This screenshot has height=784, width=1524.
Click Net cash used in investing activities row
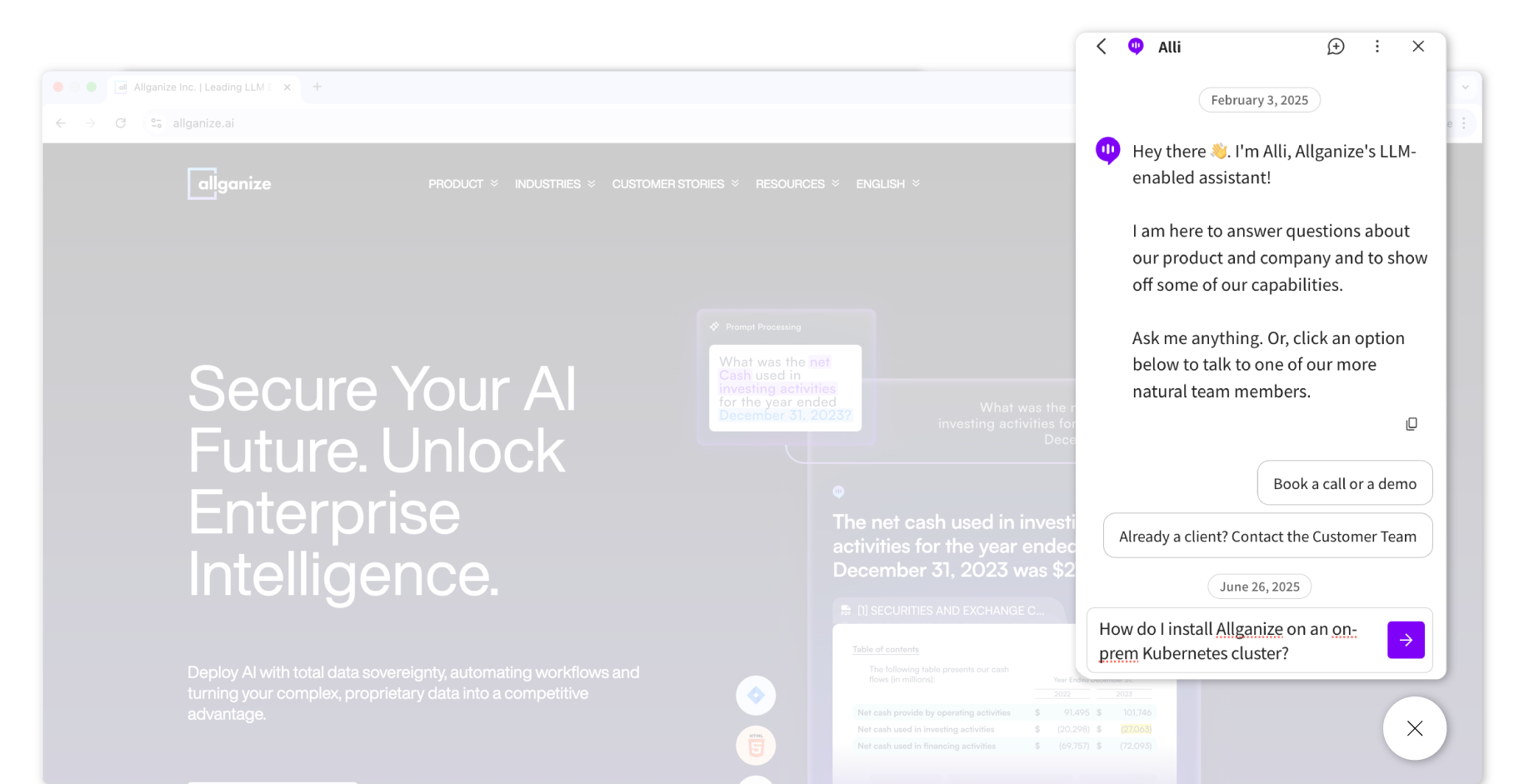(x=1004, y=729)
